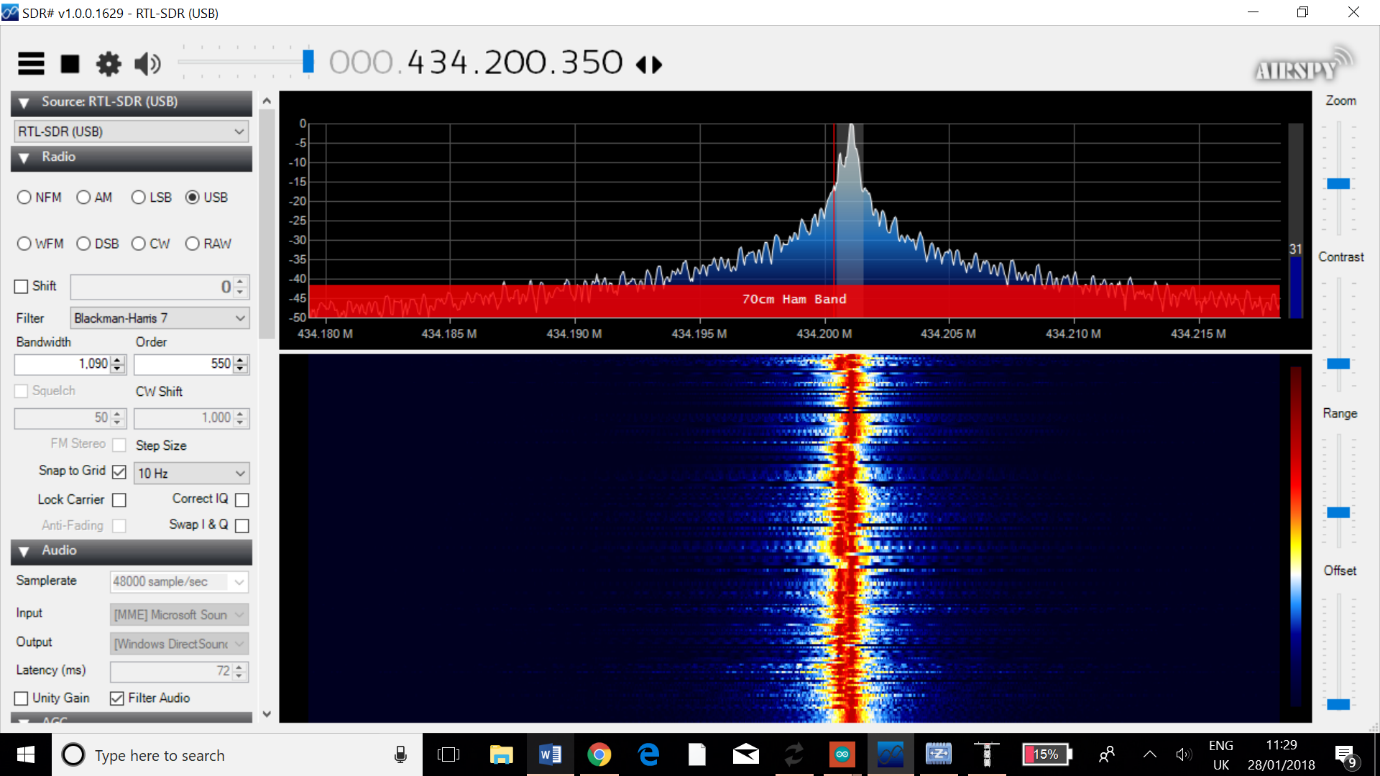Open the Blackman-Harris 7 filter dropdown
The image size is (1380, 776).
point(160,318)
